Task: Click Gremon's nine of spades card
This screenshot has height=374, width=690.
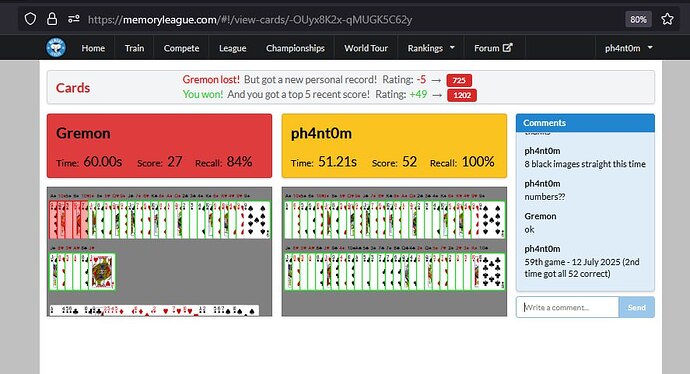Action: coord(257,220)
